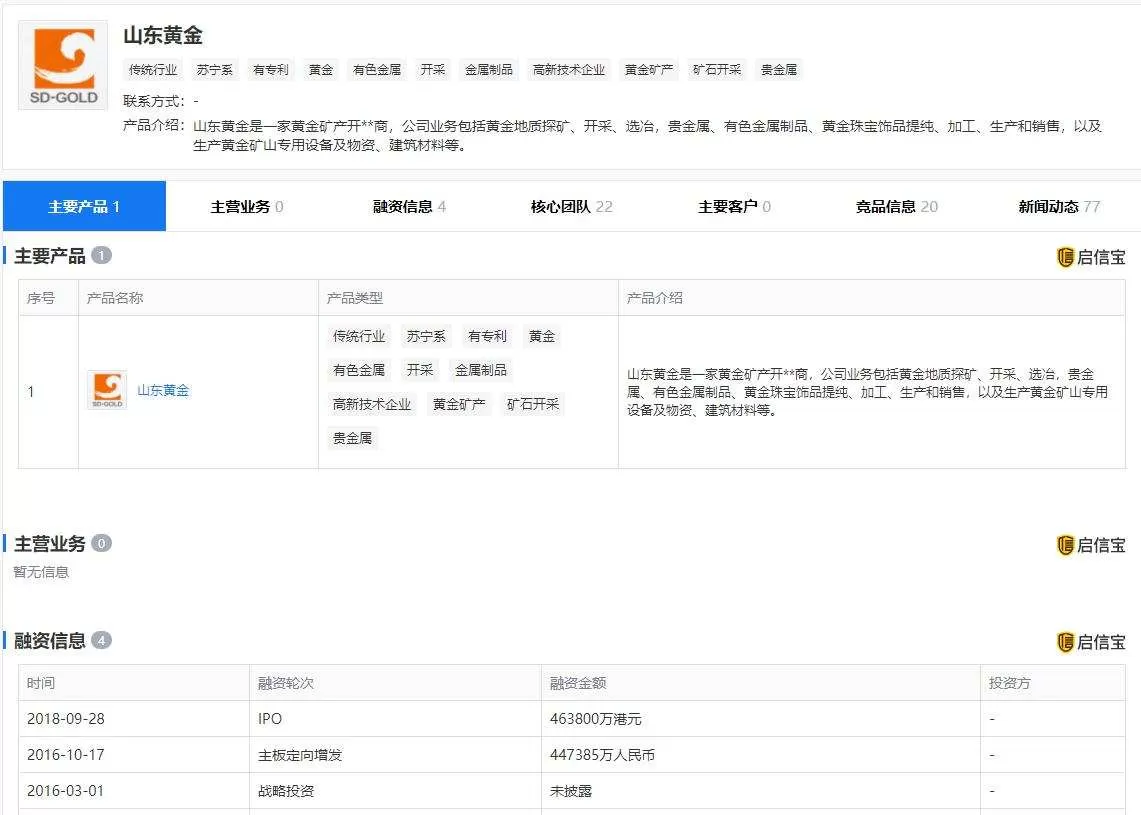Click table tag 高新技术企业 in 产品类型
Viewport: 1141px width, 815px height.
(x=372, y=405)
